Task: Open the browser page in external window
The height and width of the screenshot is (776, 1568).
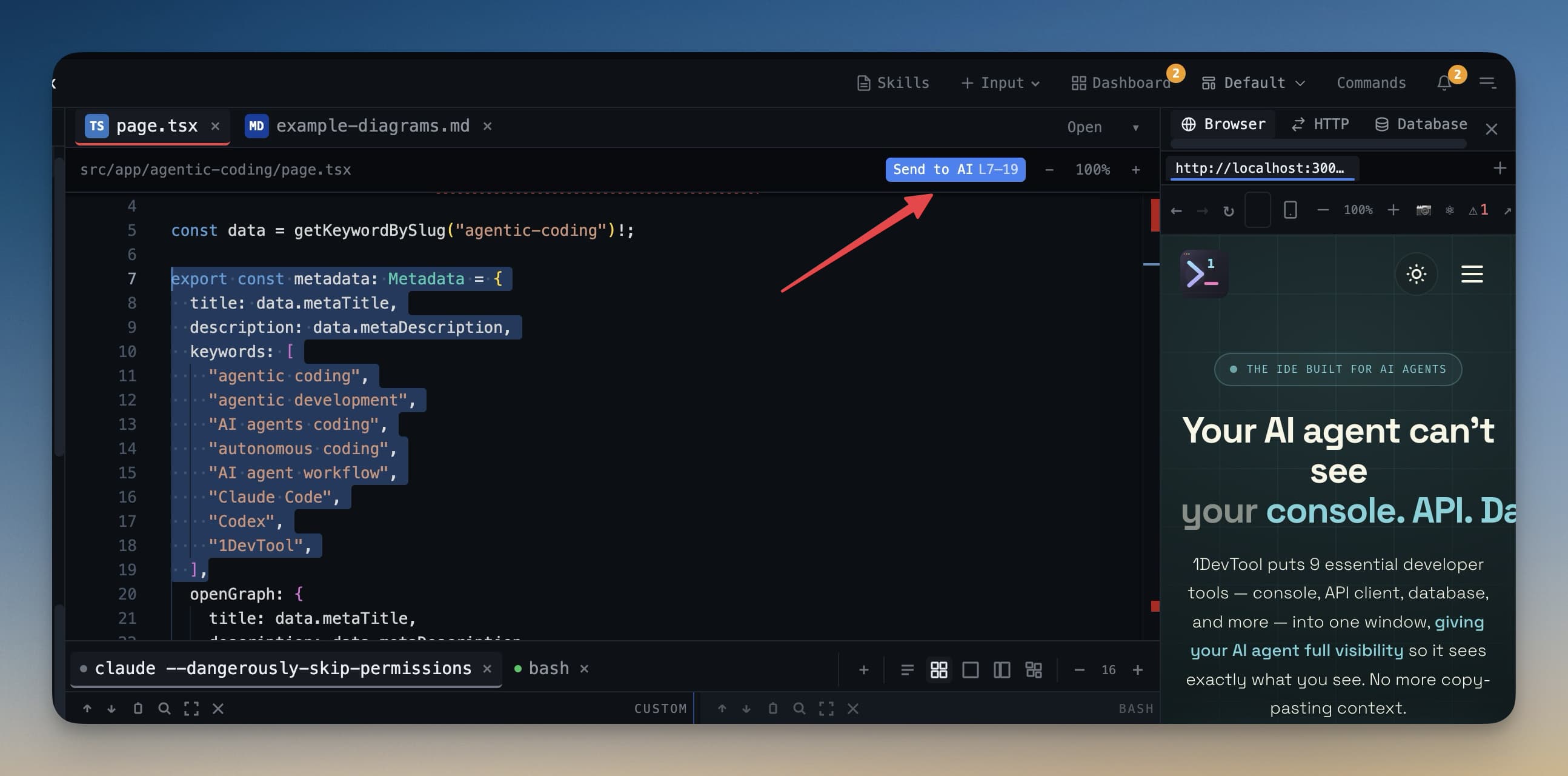Action: coord(1509,210)
